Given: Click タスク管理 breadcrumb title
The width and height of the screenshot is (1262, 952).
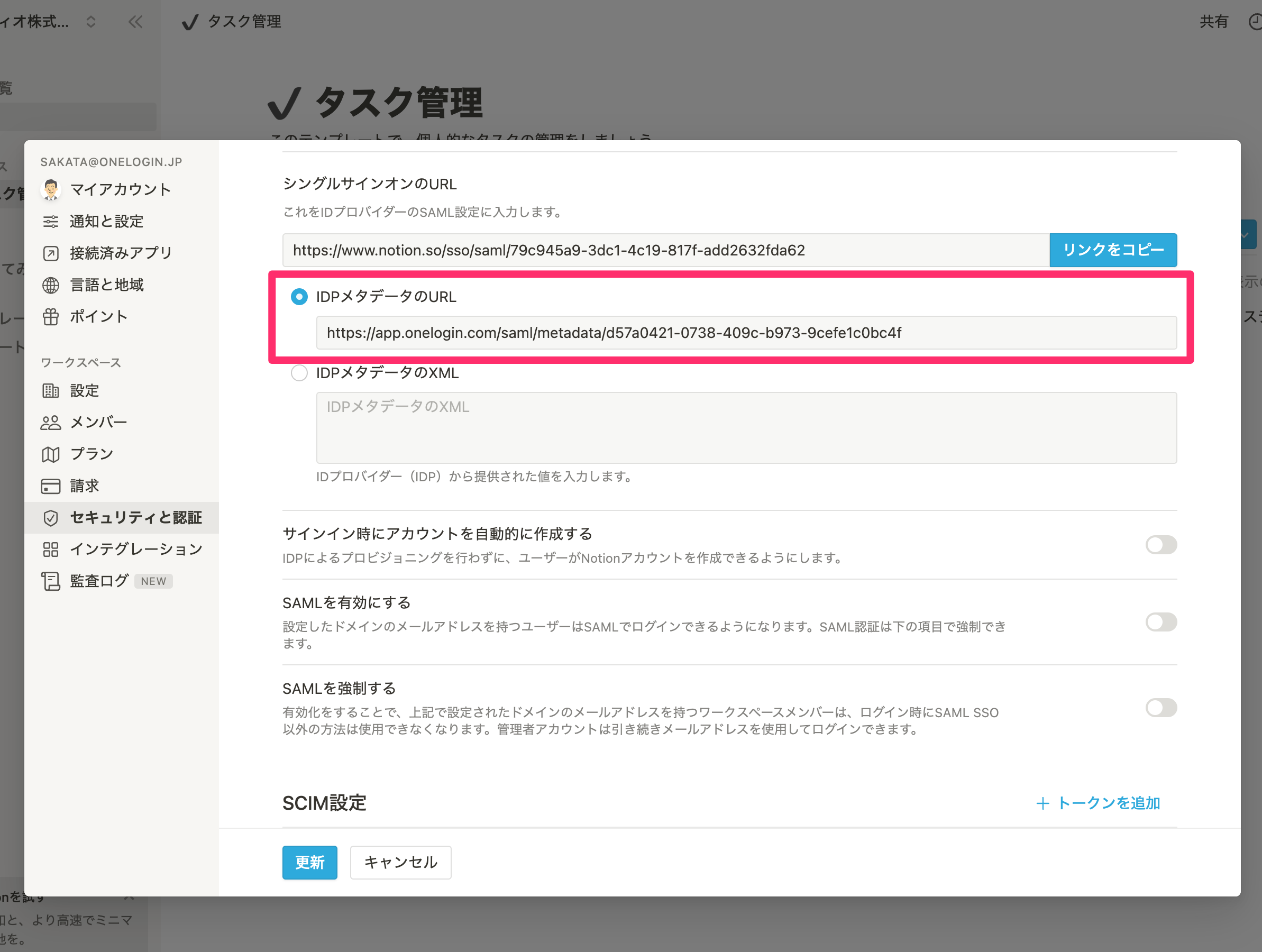Looking at the screenshot, I should (245, 22).
